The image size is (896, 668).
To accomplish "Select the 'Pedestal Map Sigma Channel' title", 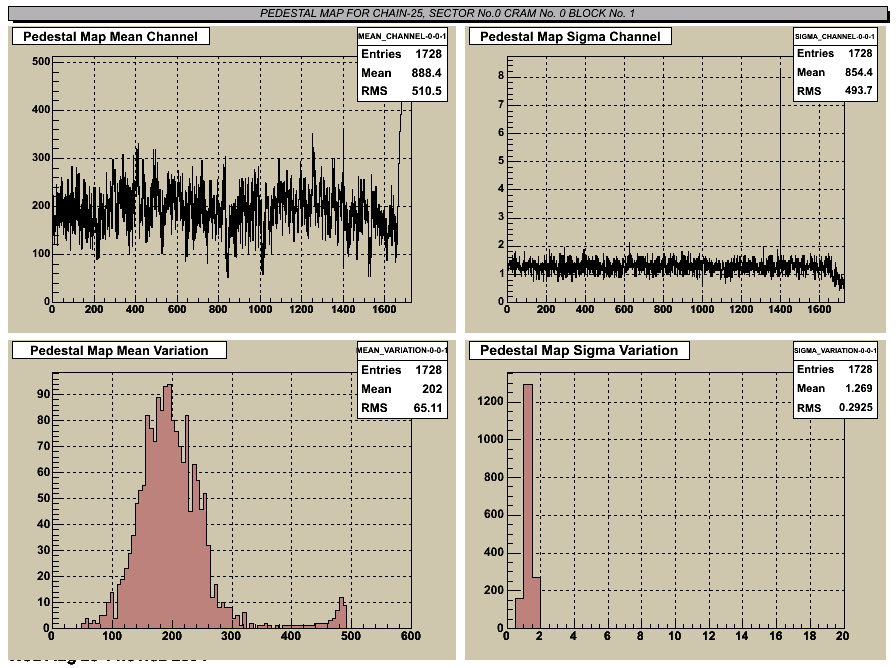I will 570,37.
